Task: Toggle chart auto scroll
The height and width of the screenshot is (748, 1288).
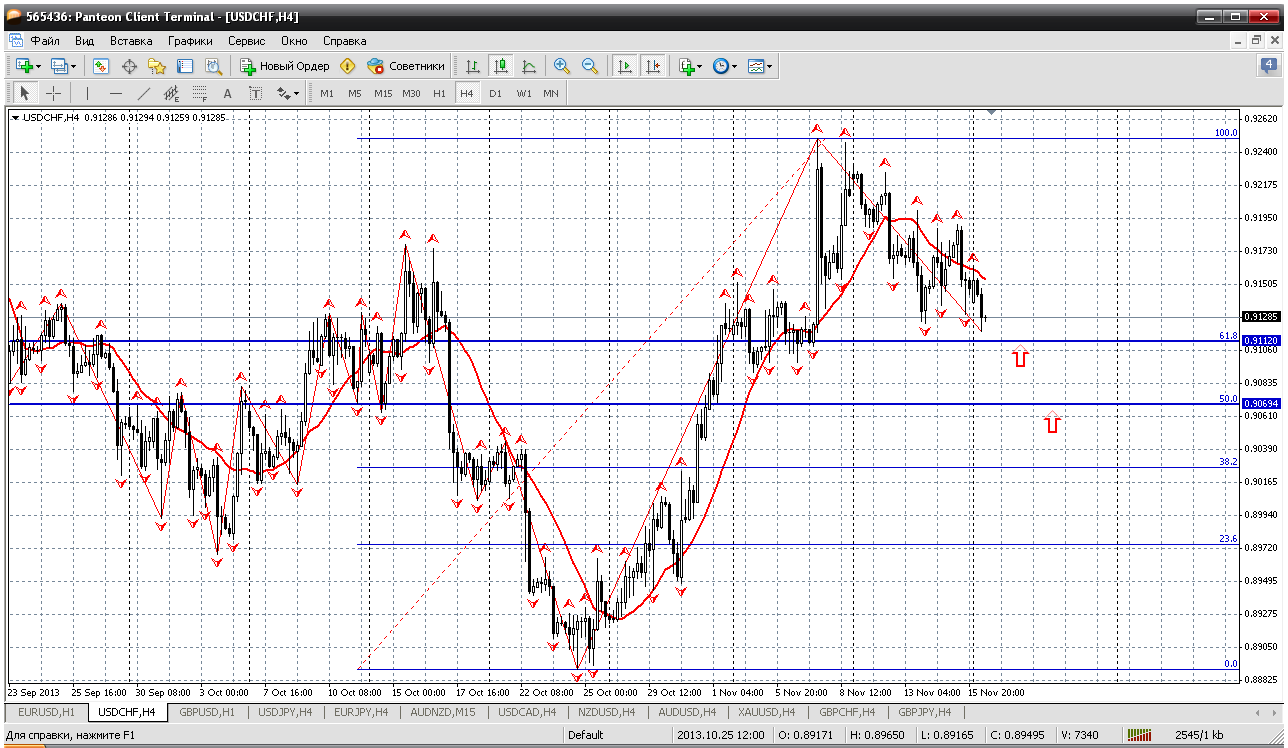Action: click(625, 66)
